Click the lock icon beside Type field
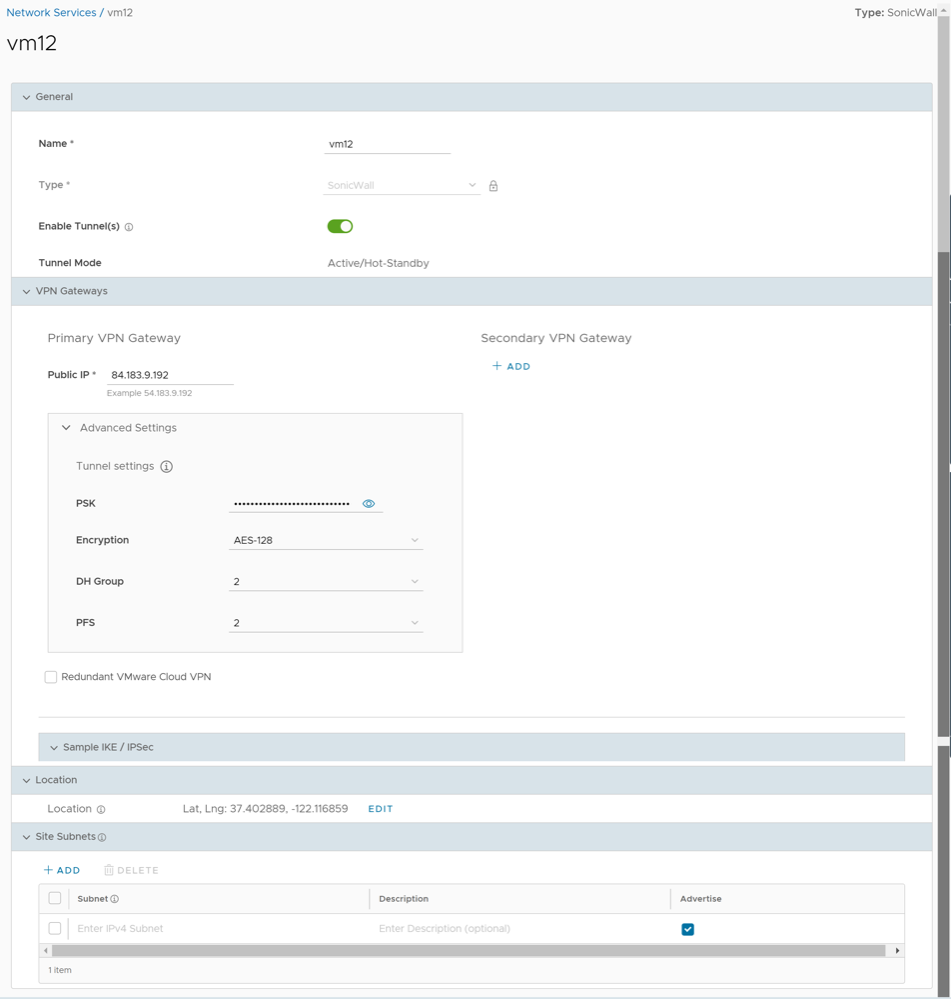This screenshot has width=951, height=999. [x=493, y=186]
